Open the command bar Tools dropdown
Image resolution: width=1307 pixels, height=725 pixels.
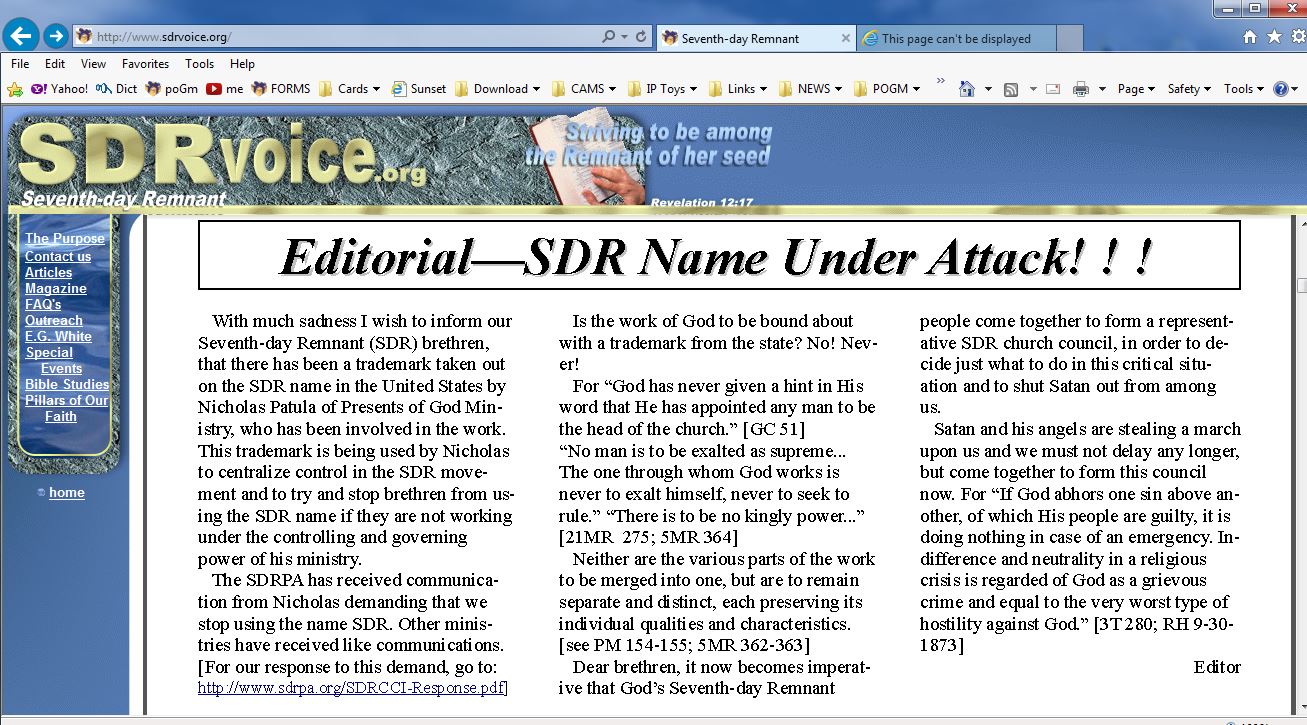click(x=1244, y=89)
